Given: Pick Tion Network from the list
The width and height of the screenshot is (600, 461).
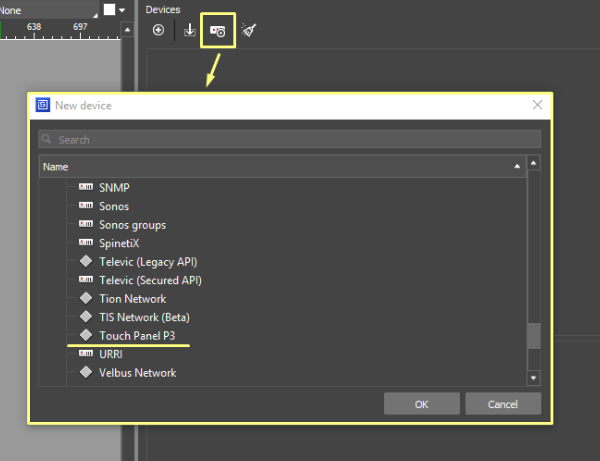Looking at the screenshot, I should 132,299.
